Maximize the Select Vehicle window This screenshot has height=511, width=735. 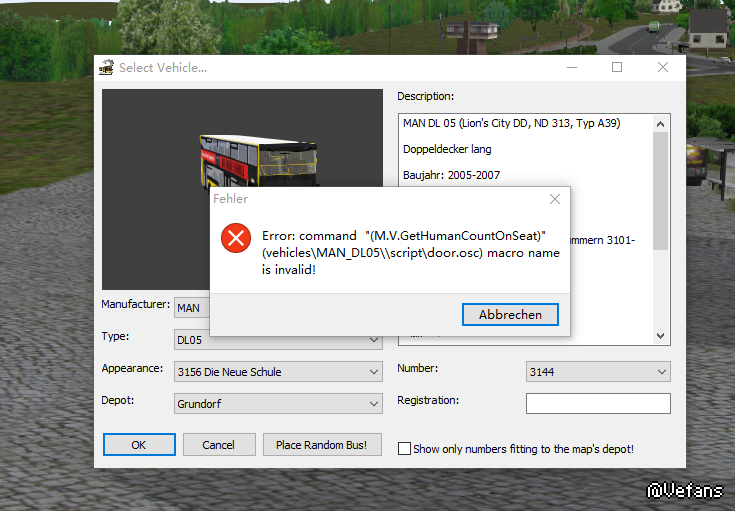(617, 68)
